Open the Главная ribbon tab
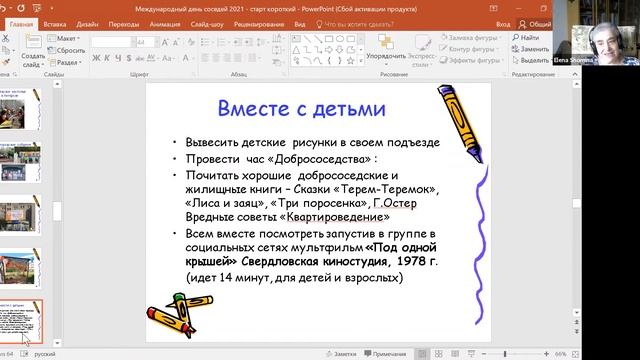The height and width of the screenshot is (360, 640). (21, 24)
